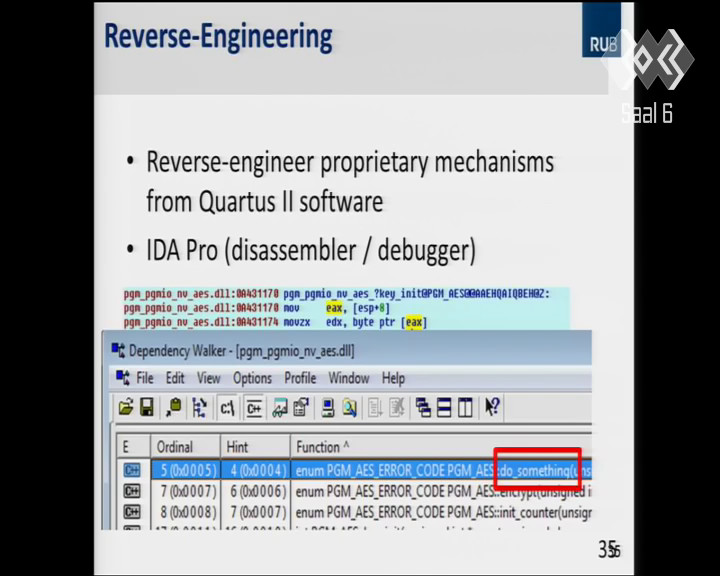Toggle the Full Paths c:\ toolbar button

[227, 407]
